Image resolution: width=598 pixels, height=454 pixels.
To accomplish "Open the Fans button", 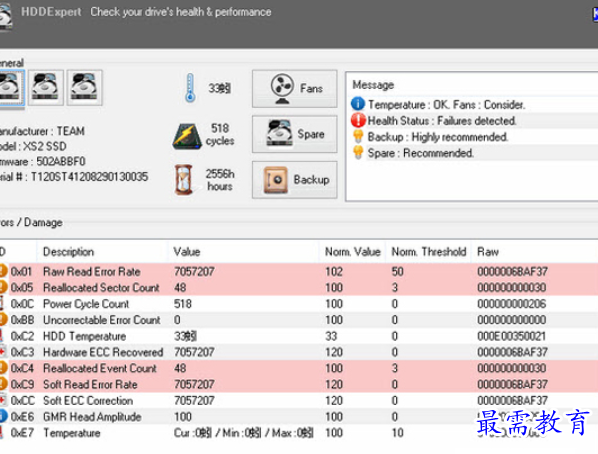I will click(x=294, y=89).
